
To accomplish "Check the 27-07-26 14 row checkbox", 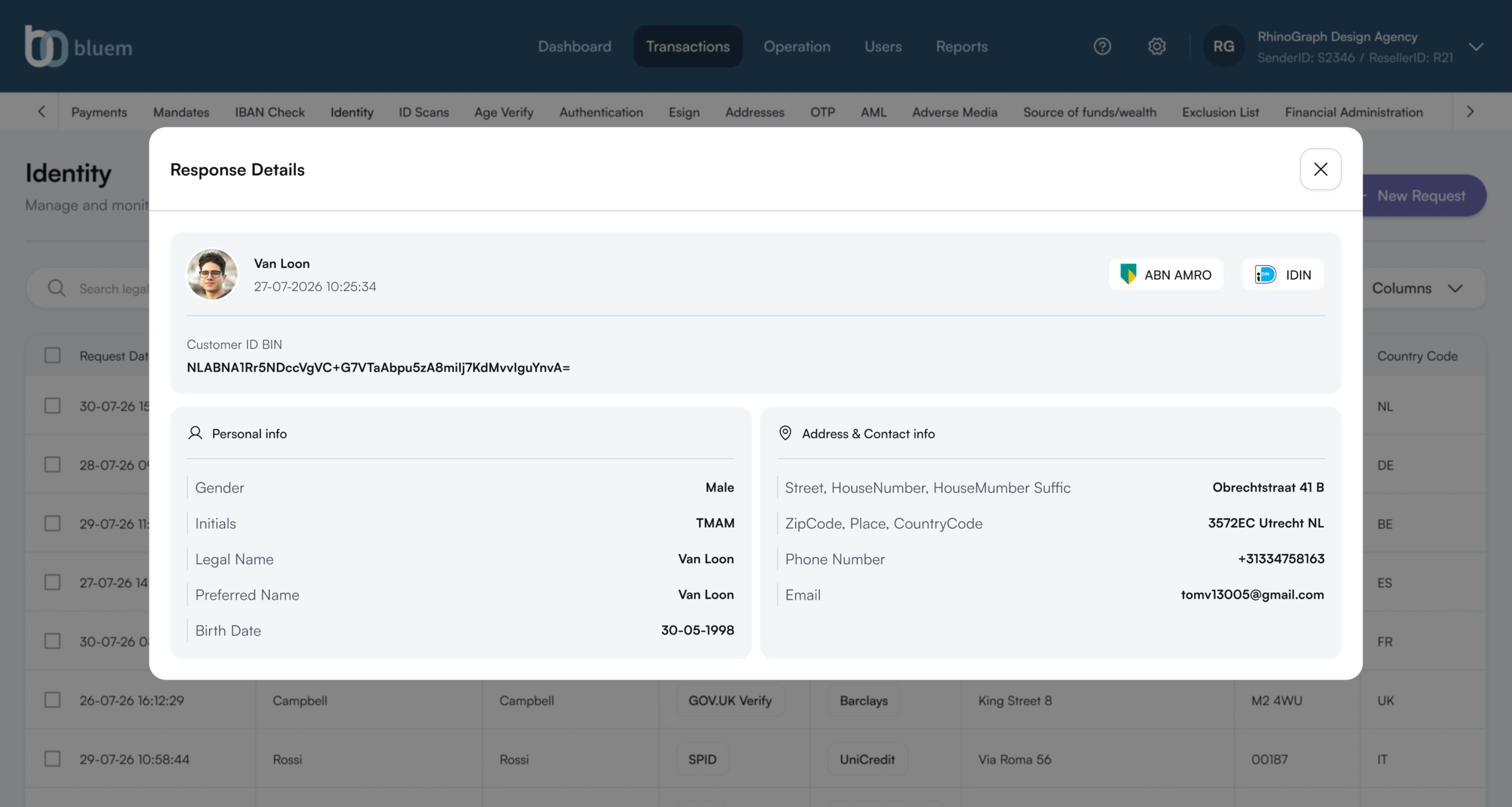I will point(53,582).
